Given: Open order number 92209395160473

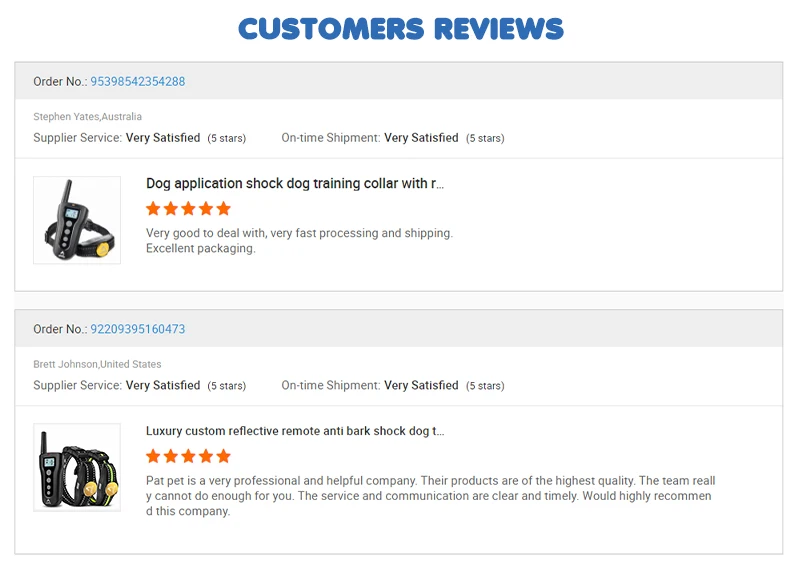Looking at the screenshot, I should [x=137, y=329].
